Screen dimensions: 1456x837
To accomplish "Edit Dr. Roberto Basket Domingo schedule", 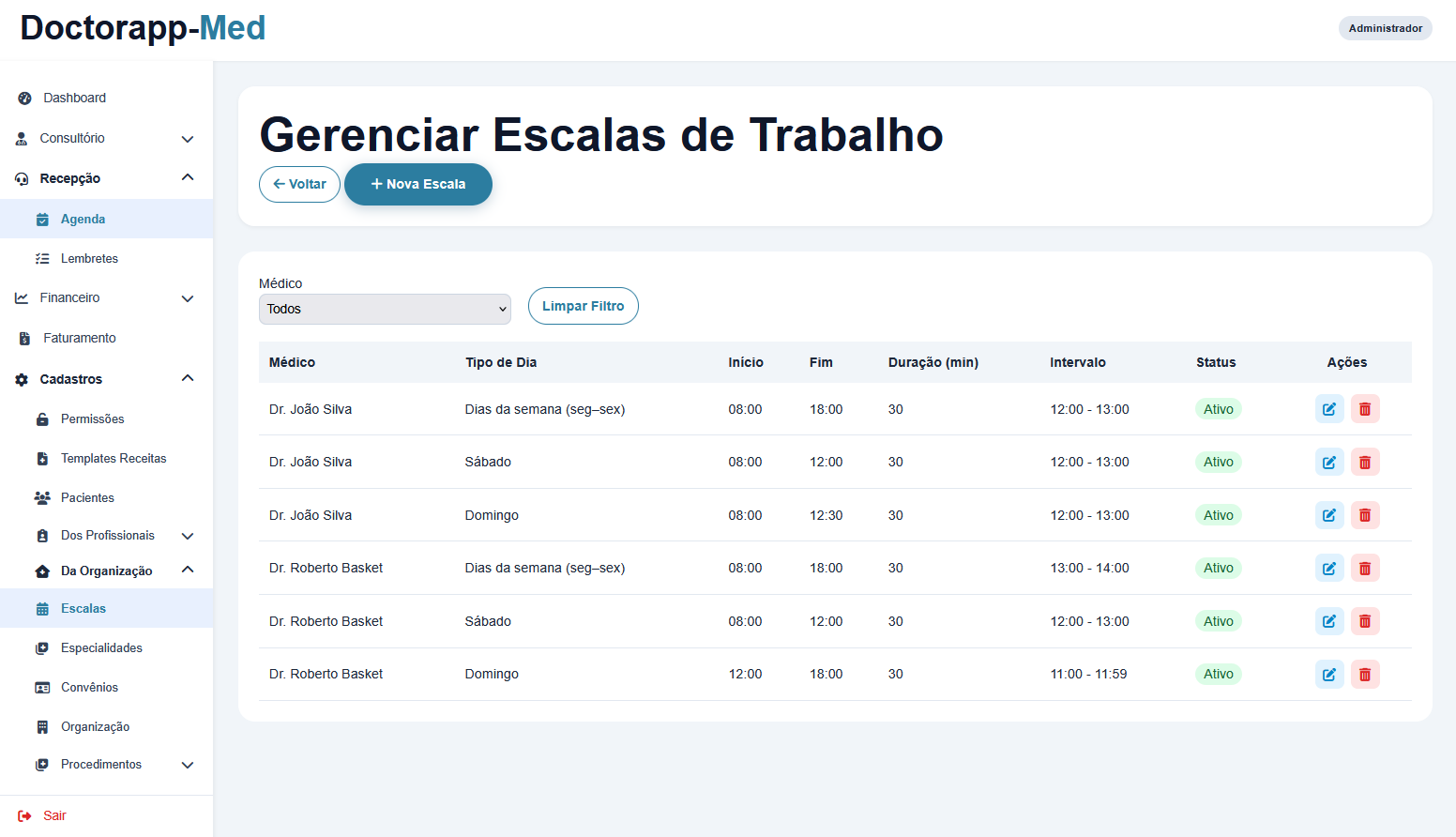I will click(1329, 674).
